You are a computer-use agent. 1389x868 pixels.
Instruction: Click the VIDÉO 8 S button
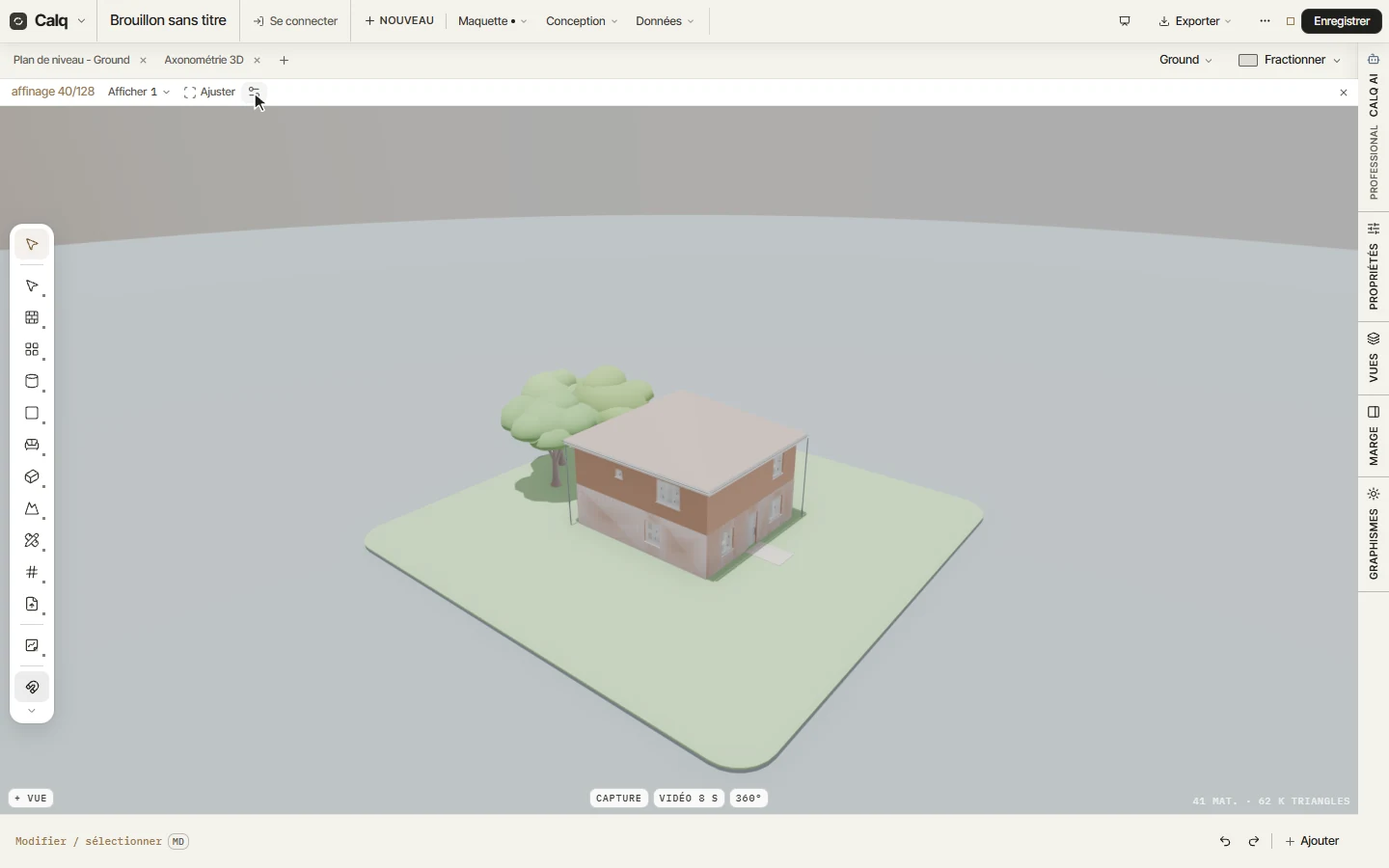tap(689, 799)
